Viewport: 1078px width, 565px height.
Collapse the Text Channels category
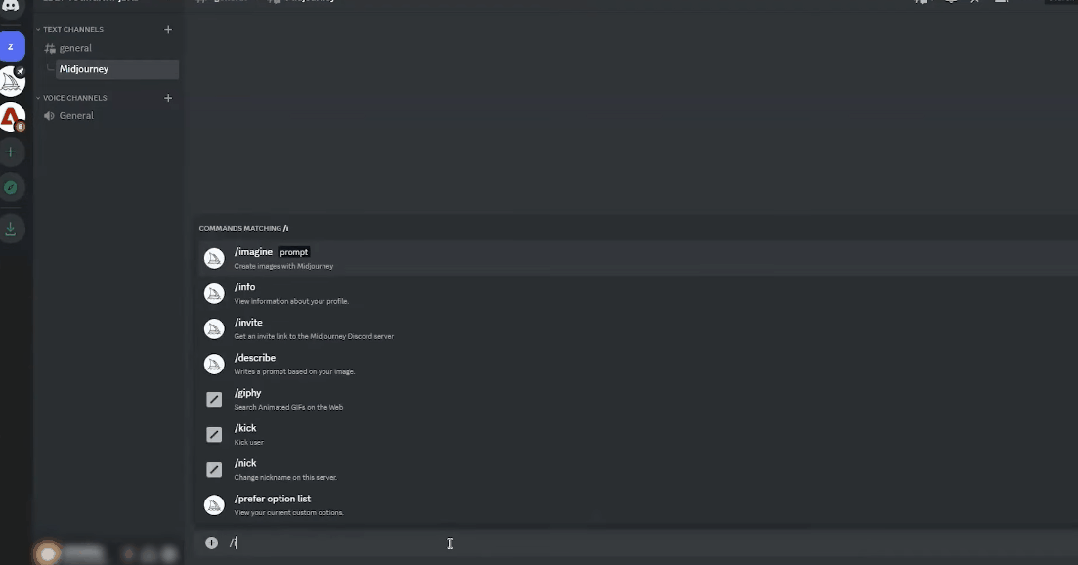72,30
